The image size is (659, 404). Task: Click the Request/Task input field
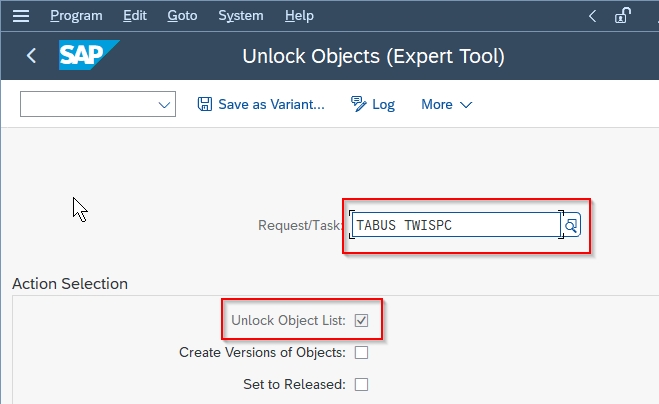coord(456,225)
